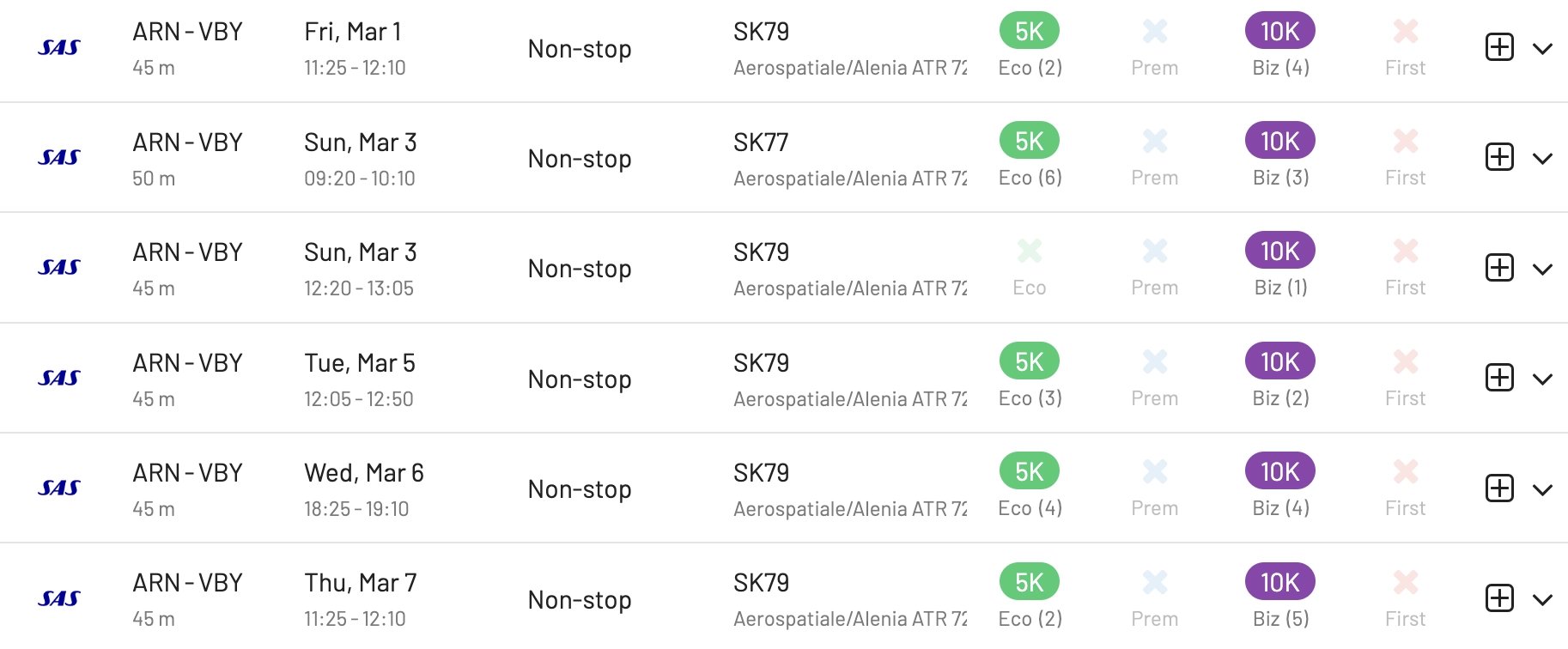Expand details for Tue, Mar 5 flight

[x=1542, y=379]
